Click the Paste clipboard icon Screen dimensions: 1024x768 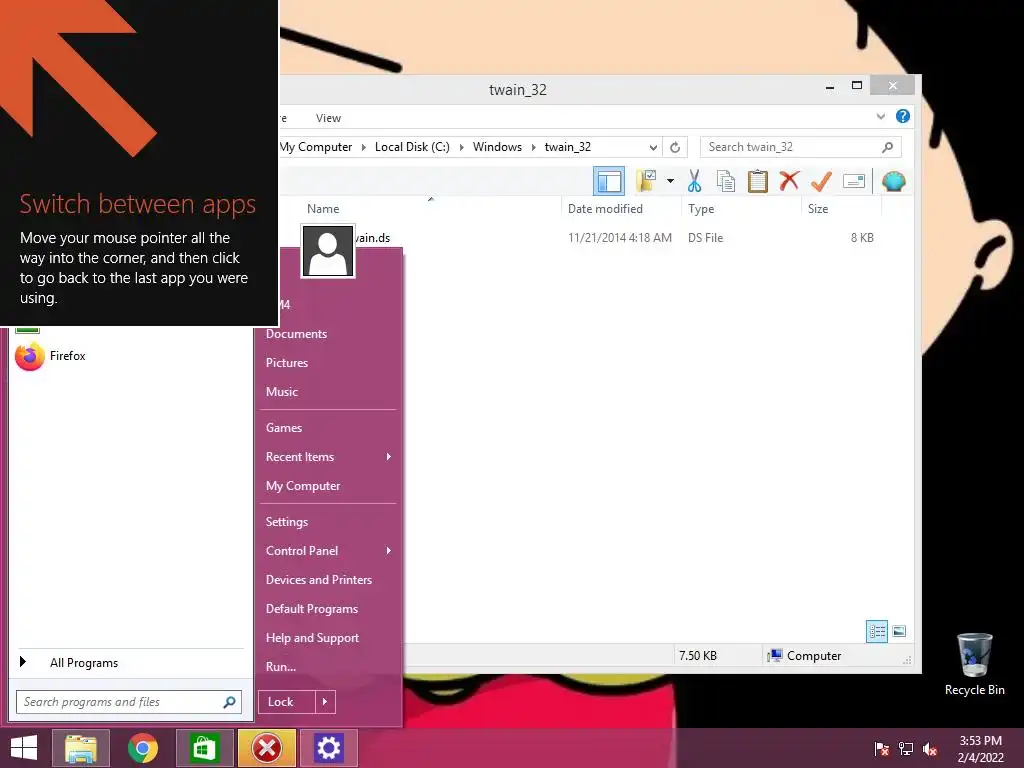tap(758, 181)
